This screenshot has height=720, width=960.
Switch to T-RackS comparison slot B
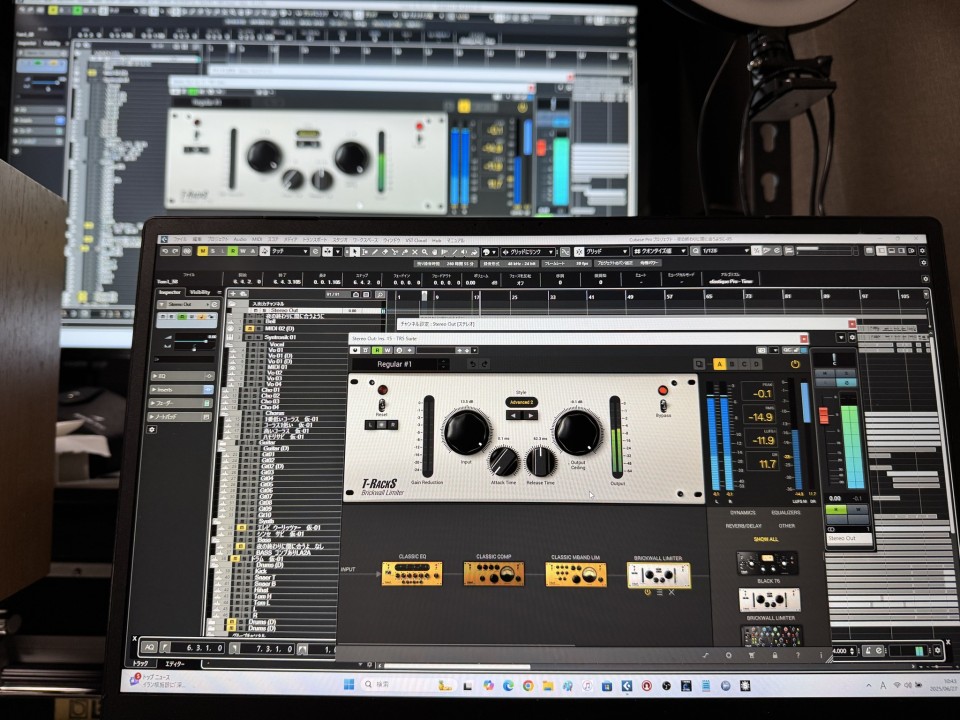coord(732,364)
